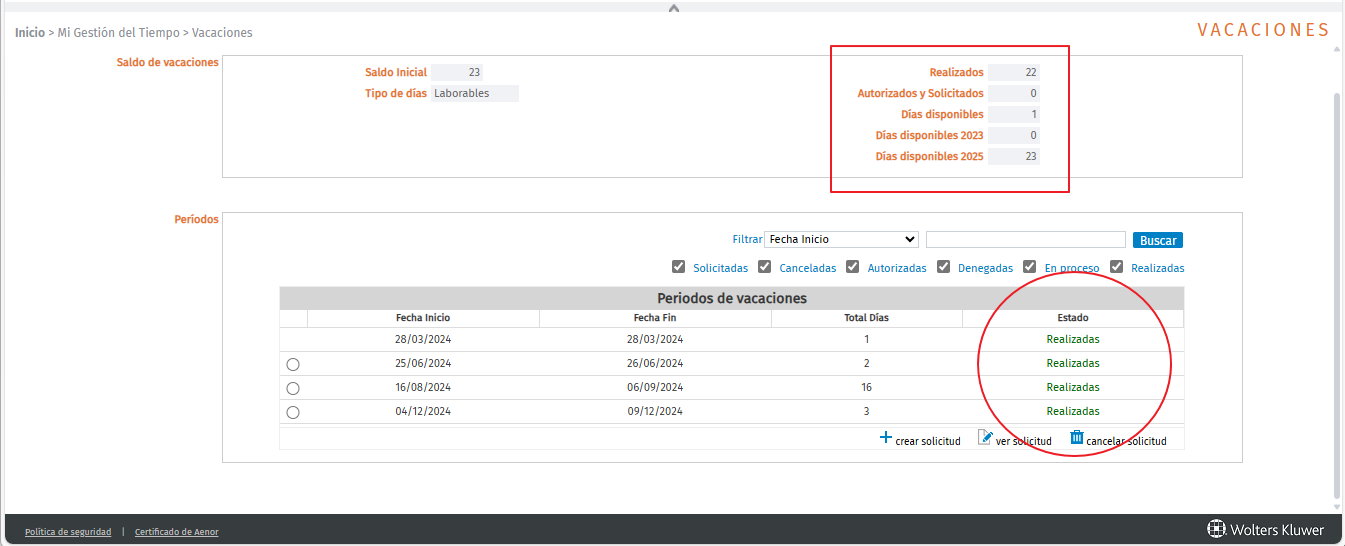This screenshot has width=1345, height=546.
Task: Click the Solicitadas filter label
Action: tap(720, 268)
